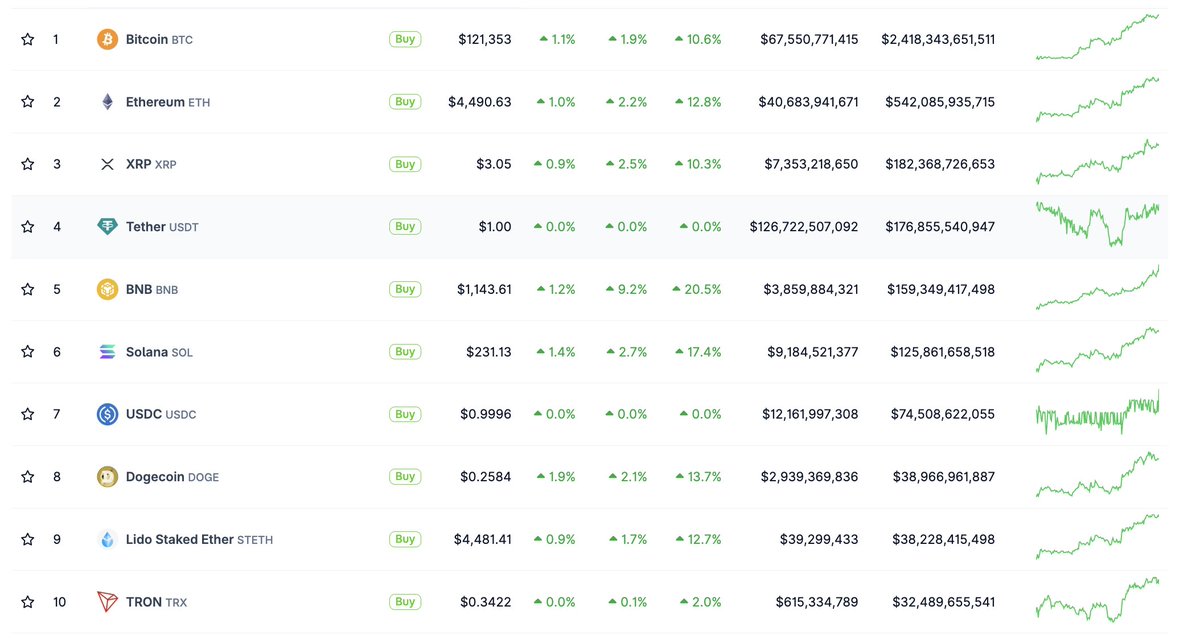This screenshot has height=639, width=1200.
Task: Click the Bitcoin coin logo icon
Action: point(107,39)
